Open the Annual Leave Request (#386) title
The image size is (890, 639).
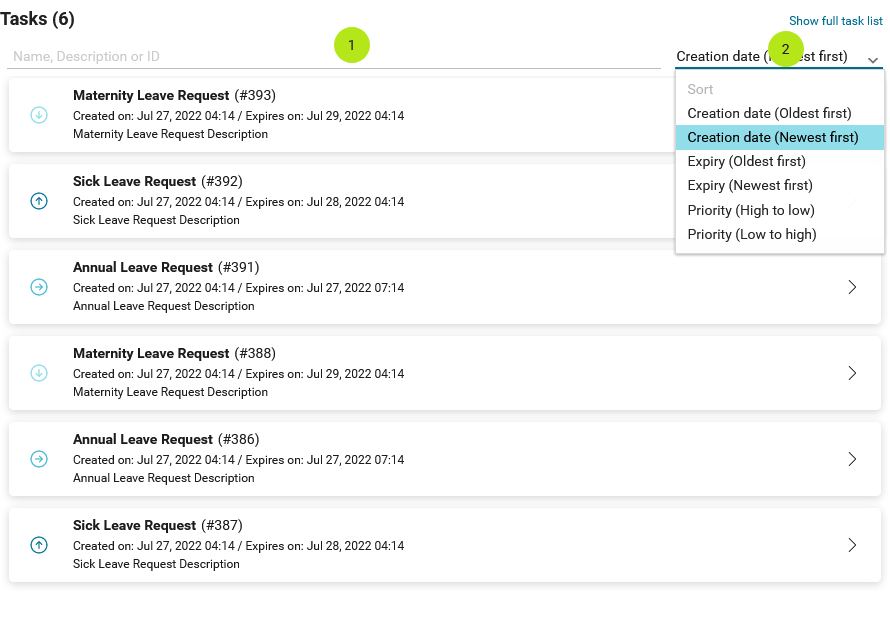[x=166, y=439]
